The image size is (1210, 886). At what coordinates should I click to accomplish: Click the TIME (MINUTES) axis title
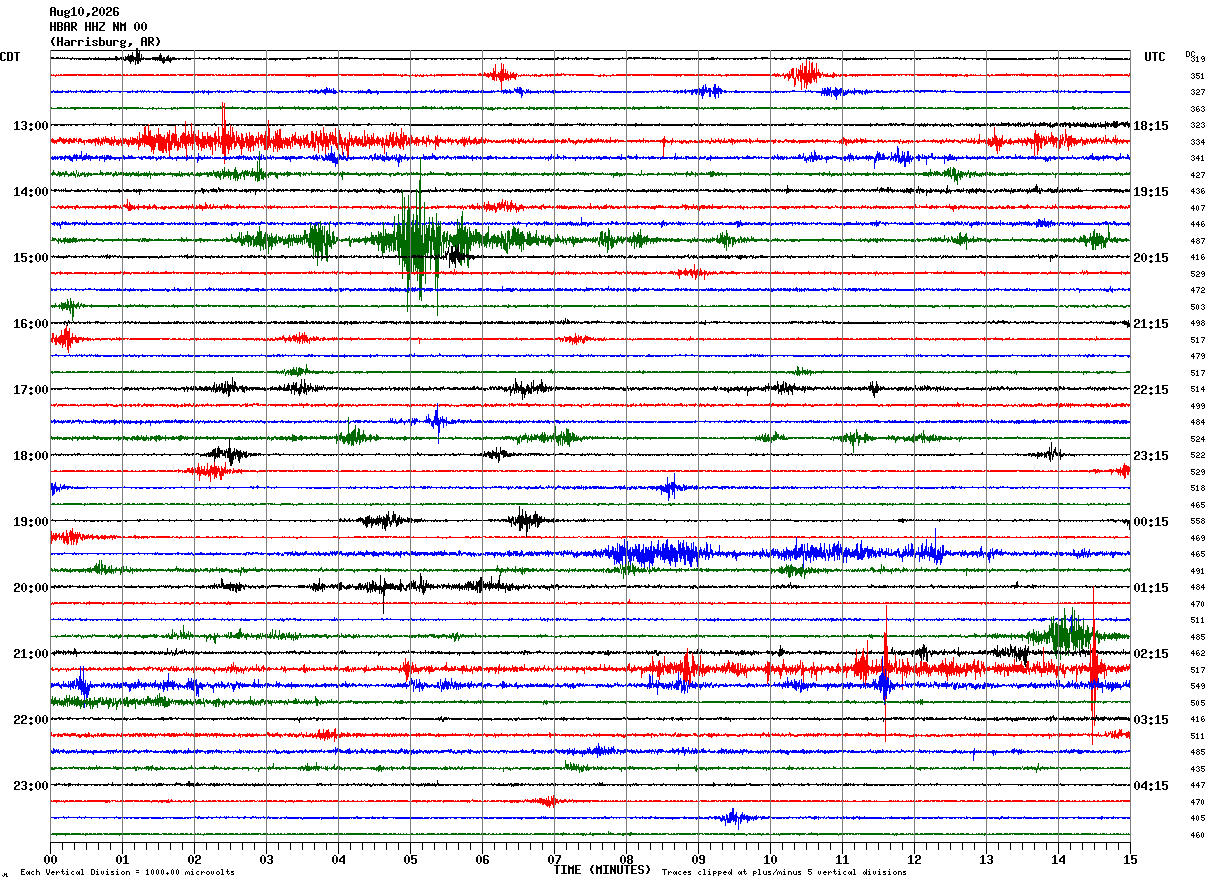[603, 870]
